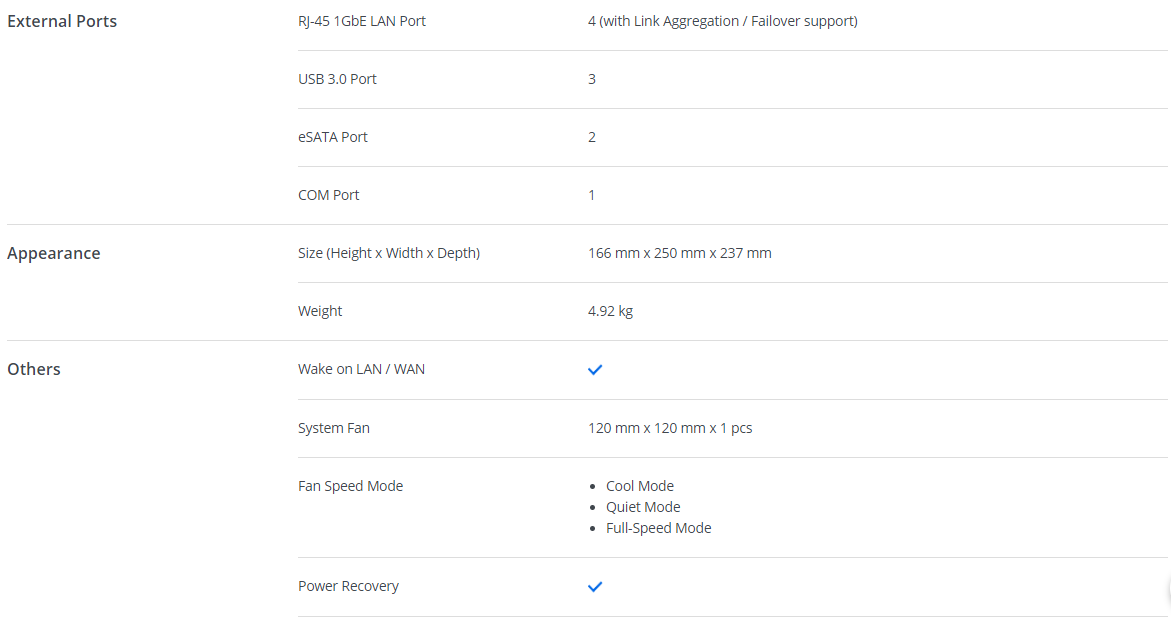Click the Size (Height x Width x Depth) label
Image resolution: width=1171 pixels, height=623 pixels.
(x=389, y=253)
